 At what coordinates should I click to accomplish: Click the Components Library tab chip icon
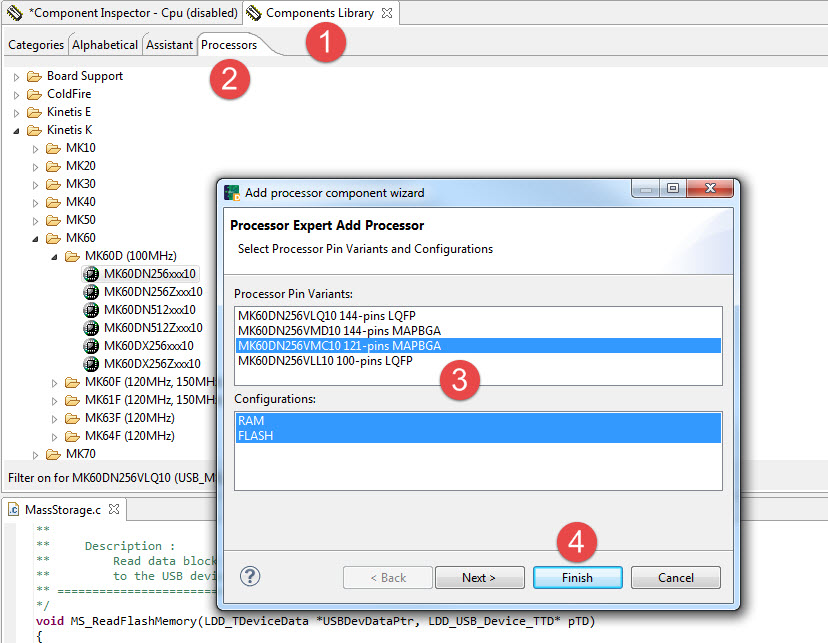(254, 13)
